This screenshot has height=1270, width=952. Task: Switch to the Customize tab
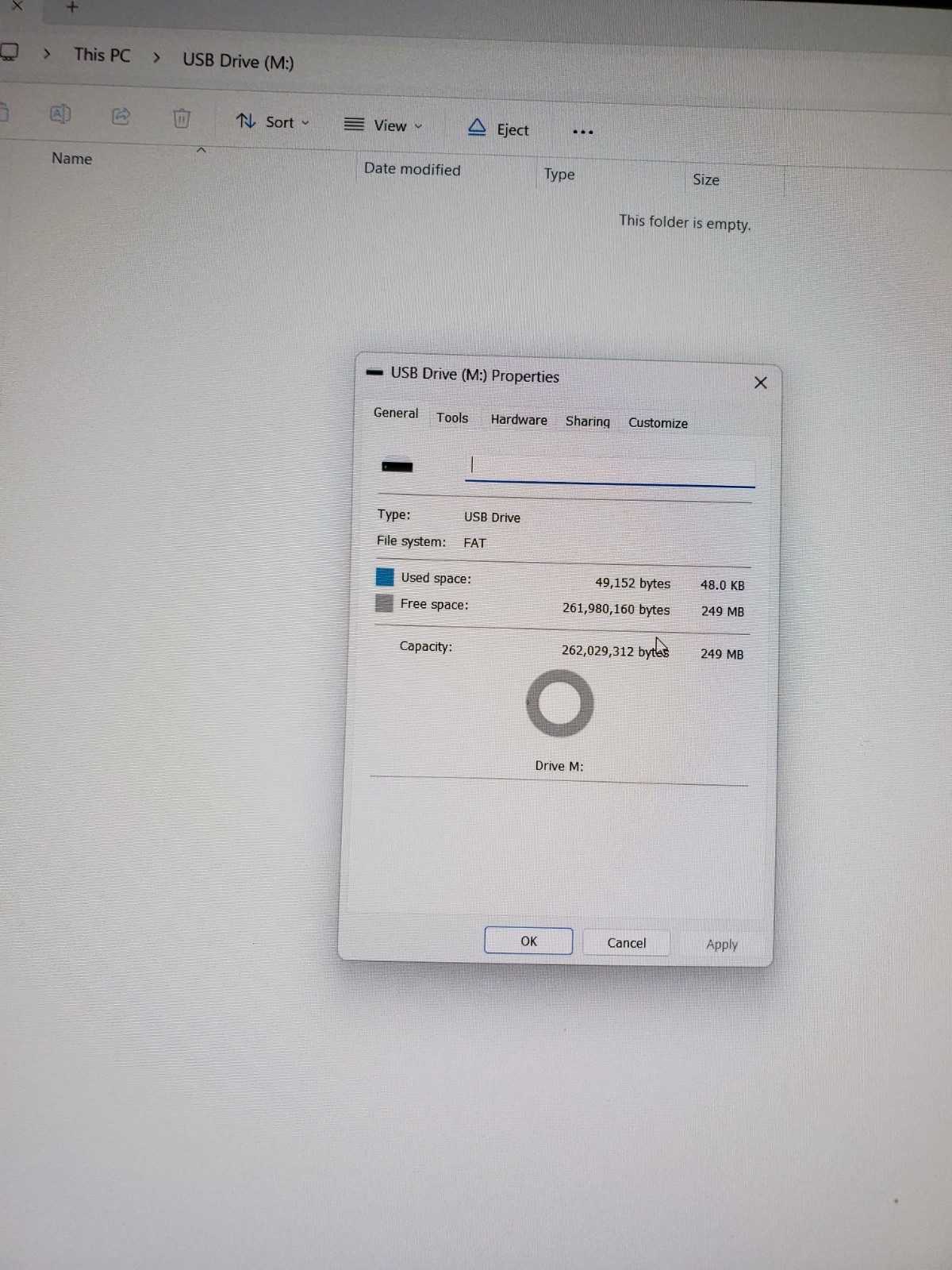pyautogui.click(x=658, y=423)
